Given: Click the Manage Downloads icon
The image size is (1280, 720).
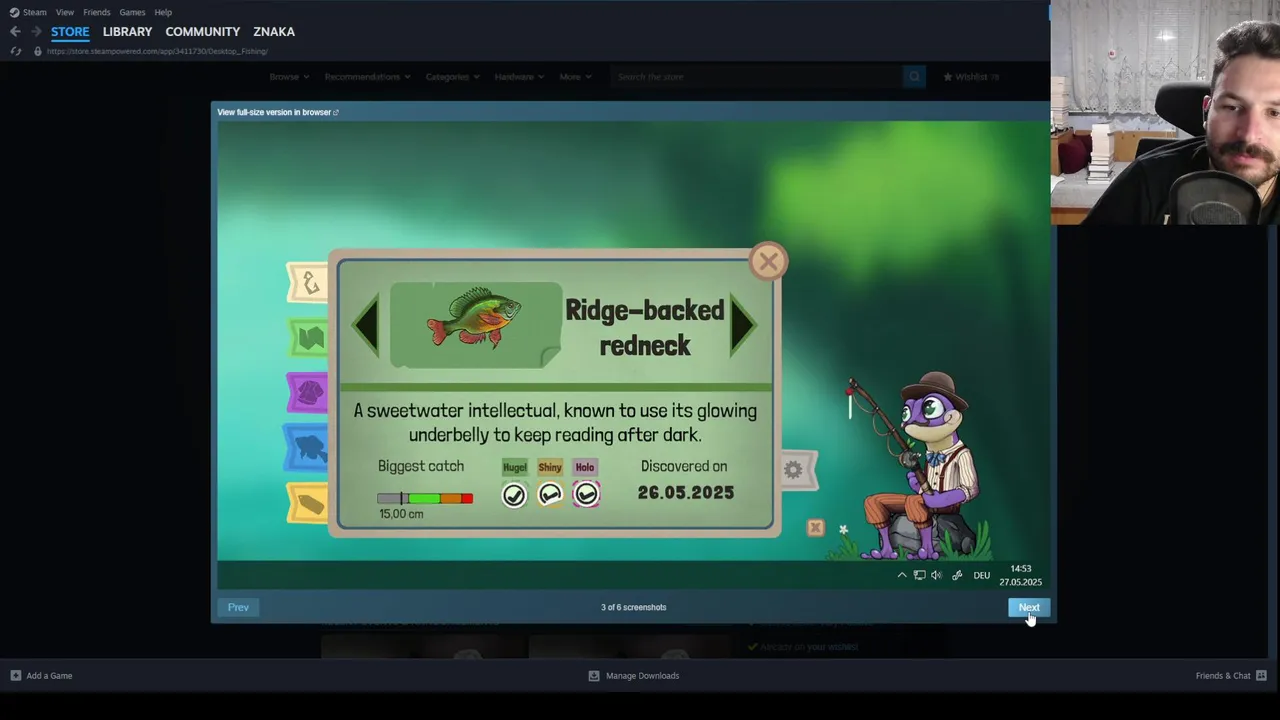Looking at the screenshot, I should [x=594, y=676].
